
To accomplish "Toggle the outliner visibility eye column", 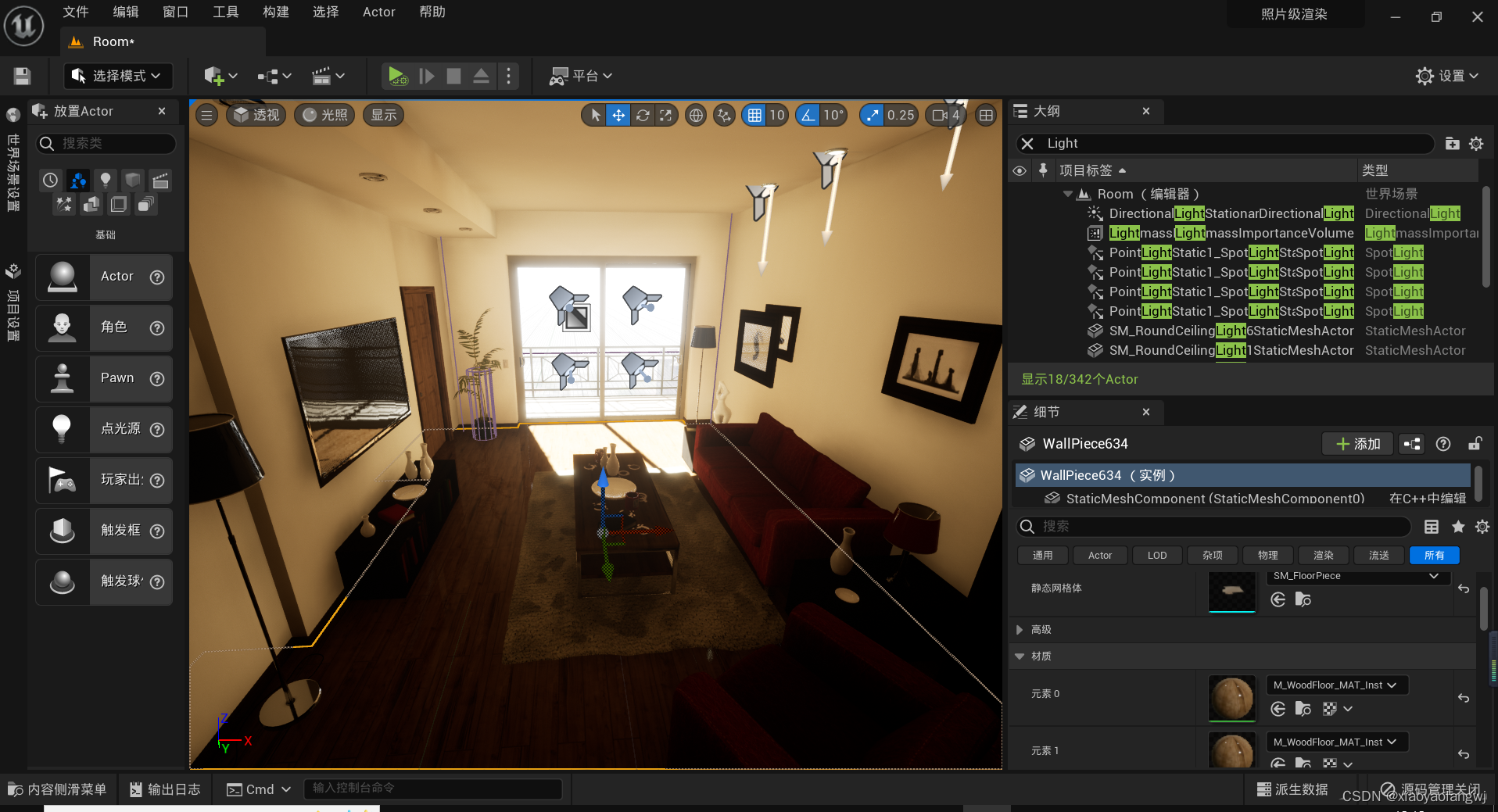I will click(1020, 170).
